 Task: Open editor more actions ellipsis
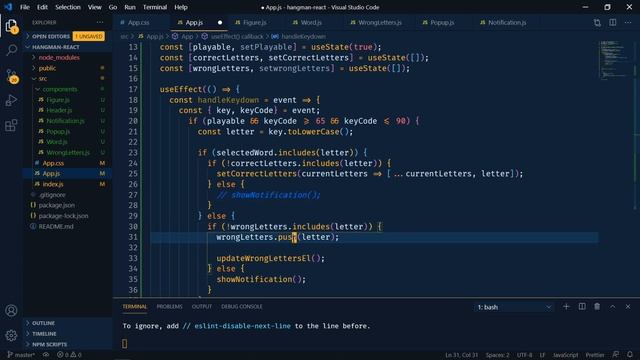[x=628, y=23]
